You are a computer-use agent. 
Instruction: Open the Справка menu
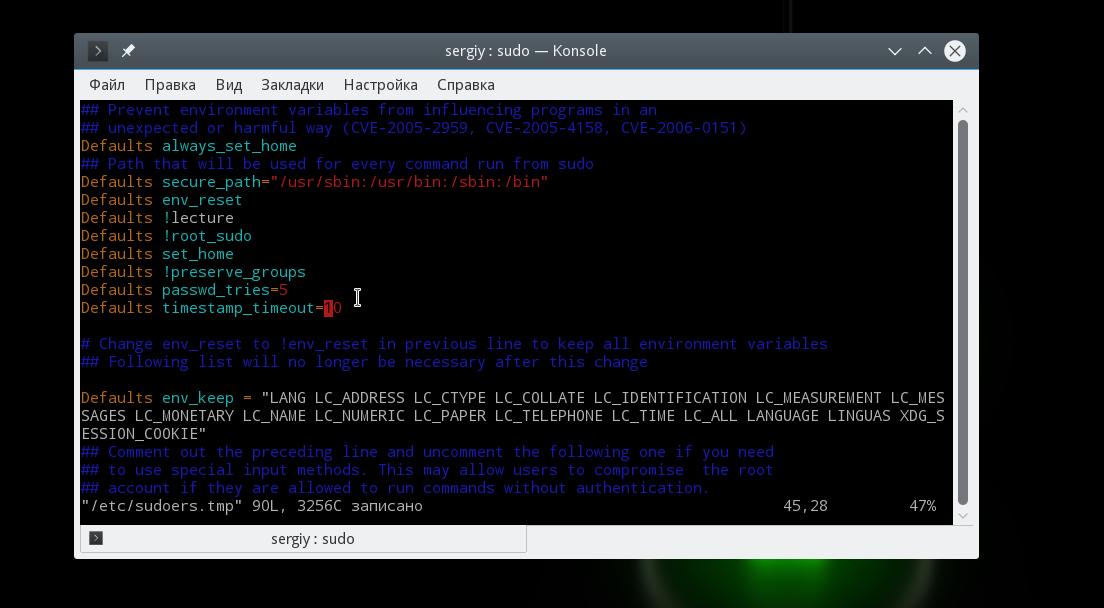(465, 85)
